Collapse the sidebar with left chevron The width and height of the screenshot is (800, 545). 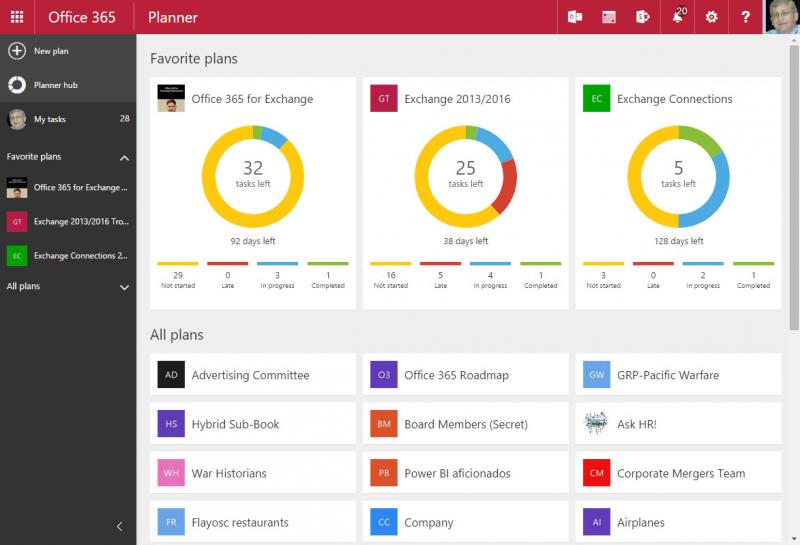point(119,527)
